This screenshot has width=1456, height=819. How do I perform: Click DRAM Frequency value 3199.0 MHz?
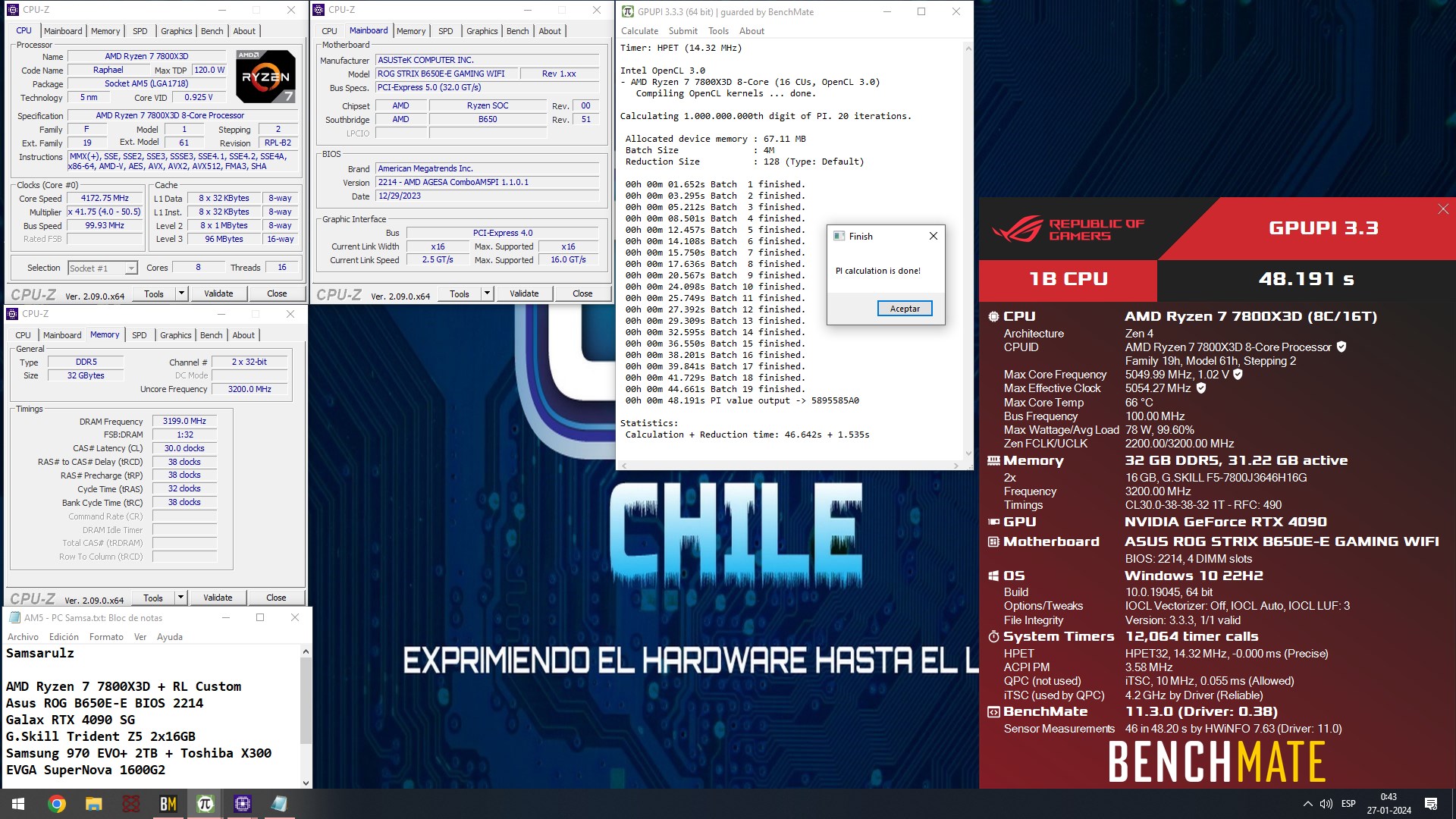coord(184,421)
